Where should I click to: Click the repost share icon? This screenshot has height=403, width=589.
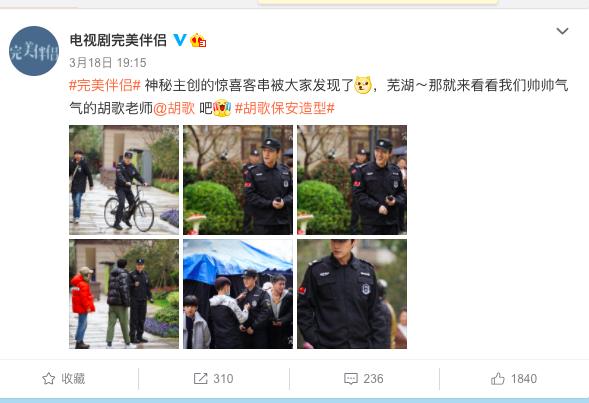(x=200, y=379)
